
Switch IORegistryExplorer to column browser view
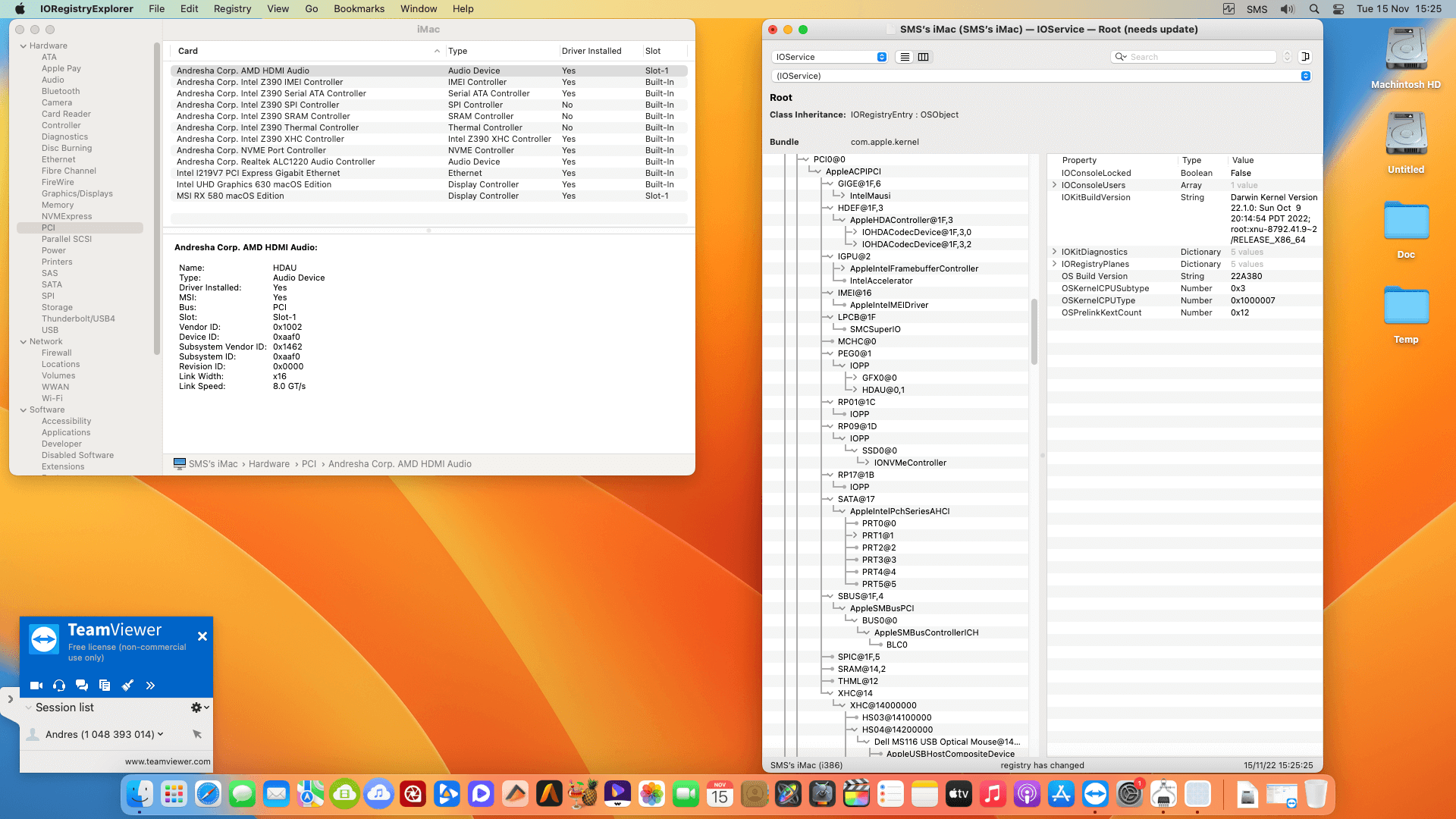[924, 57]
